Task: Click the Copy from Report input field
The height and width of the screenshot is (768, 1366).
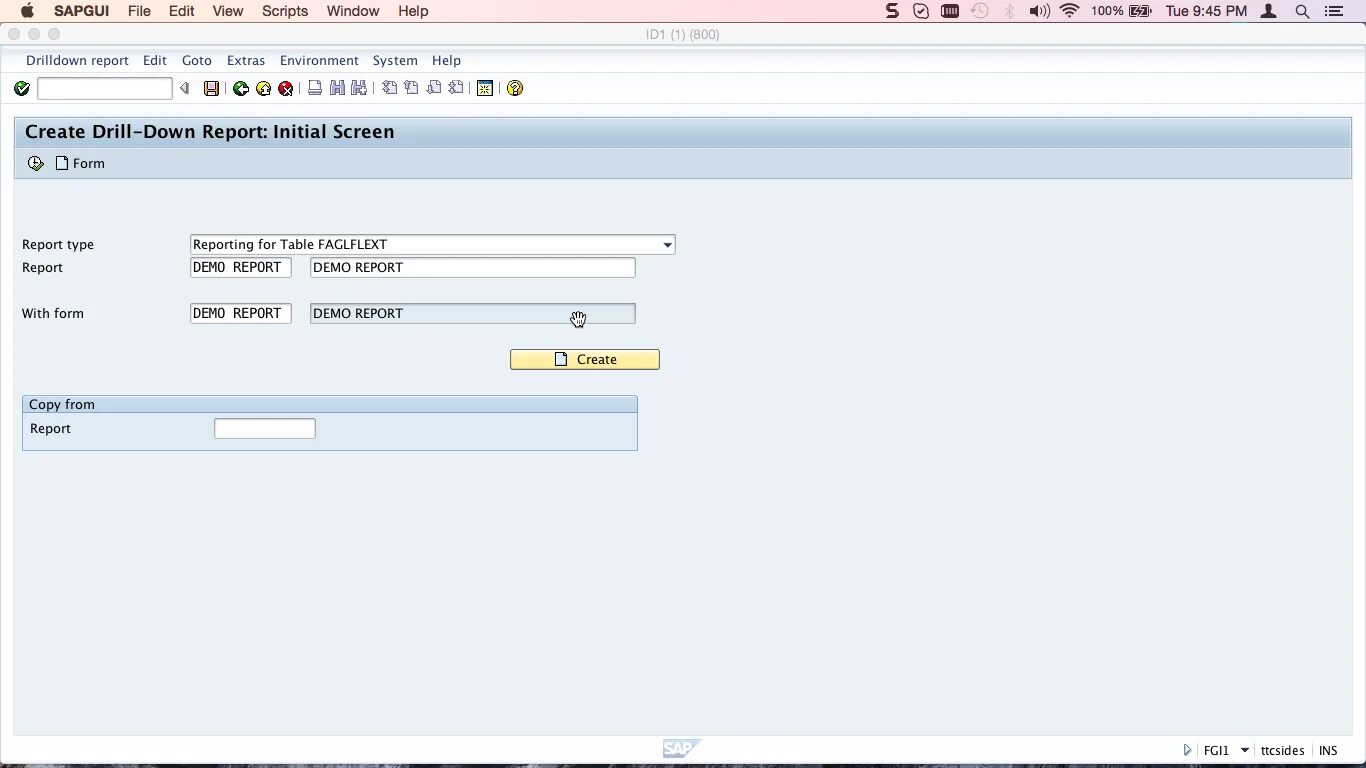Action: [264, 428]
